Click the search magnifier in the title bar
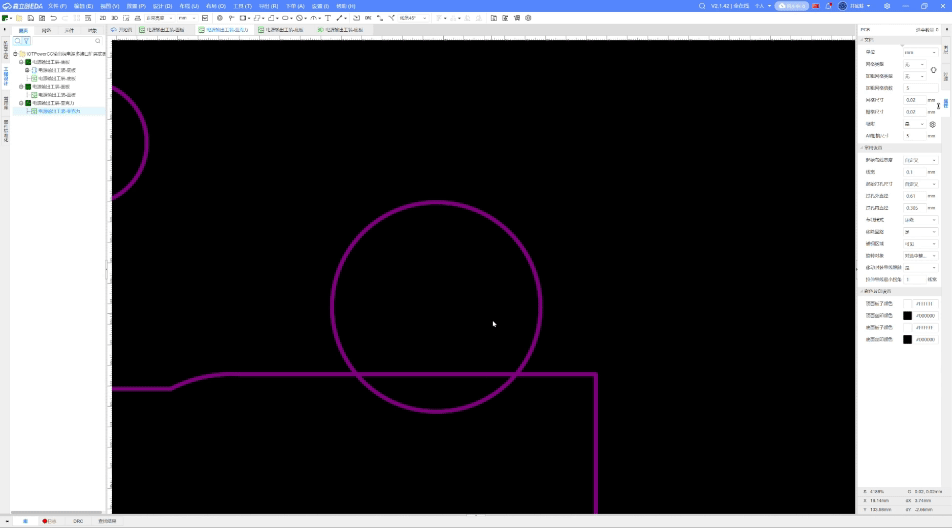 [702, 6]
